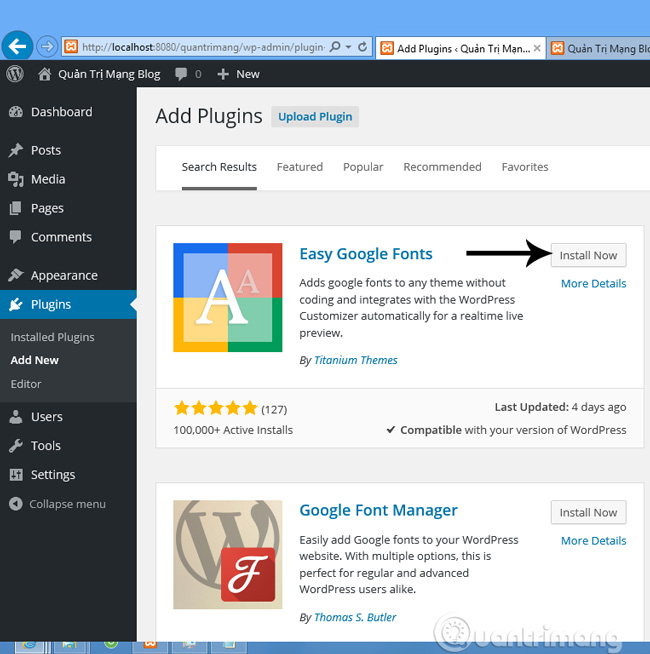Click the Posts pushpin icon
This screenshot has width=650, height=654.
pos(16,150)
